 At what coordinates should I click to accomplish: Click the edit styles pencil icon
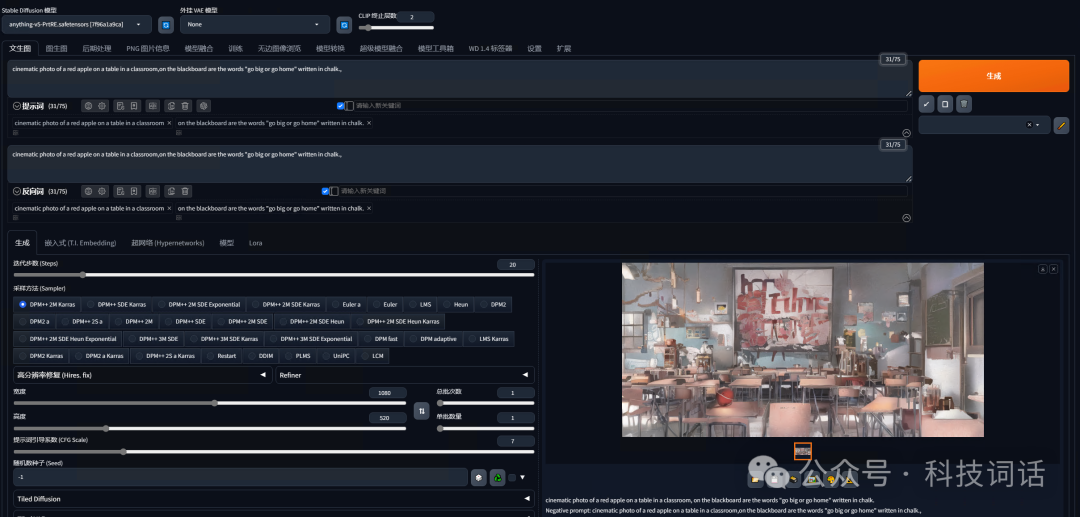pyautogui.click(x=1061, y=125)
